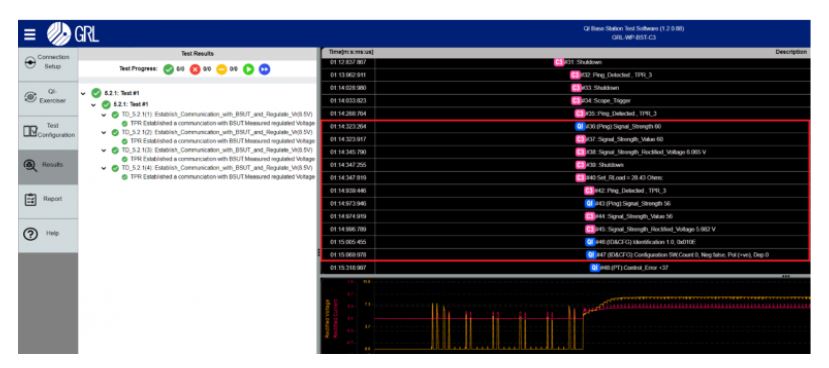Switch to the Results sidebar tab
Image resolution: width=829 pixels, height=368 pixels.
point(48,165)
